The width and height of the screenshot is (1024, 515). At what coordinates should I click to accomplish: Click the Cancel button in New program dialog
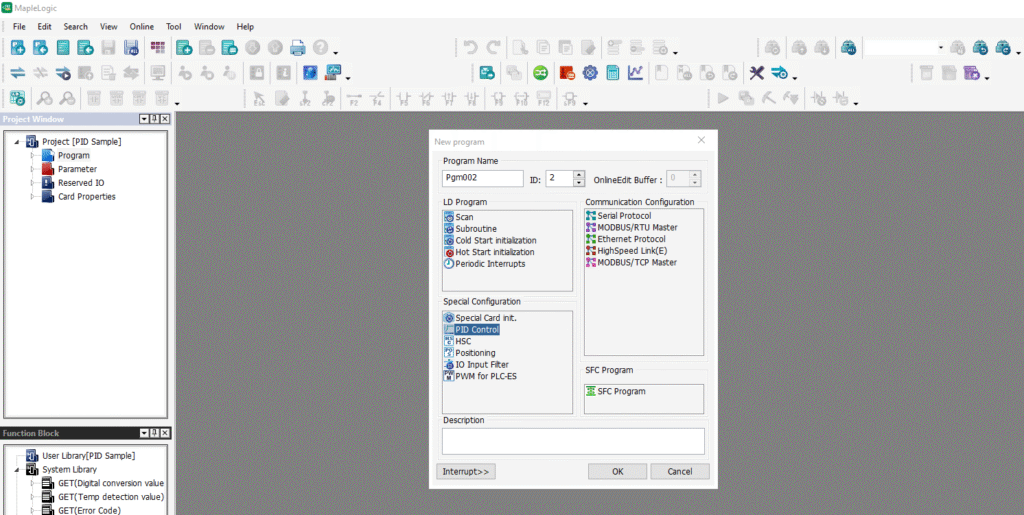pos(680,471)
